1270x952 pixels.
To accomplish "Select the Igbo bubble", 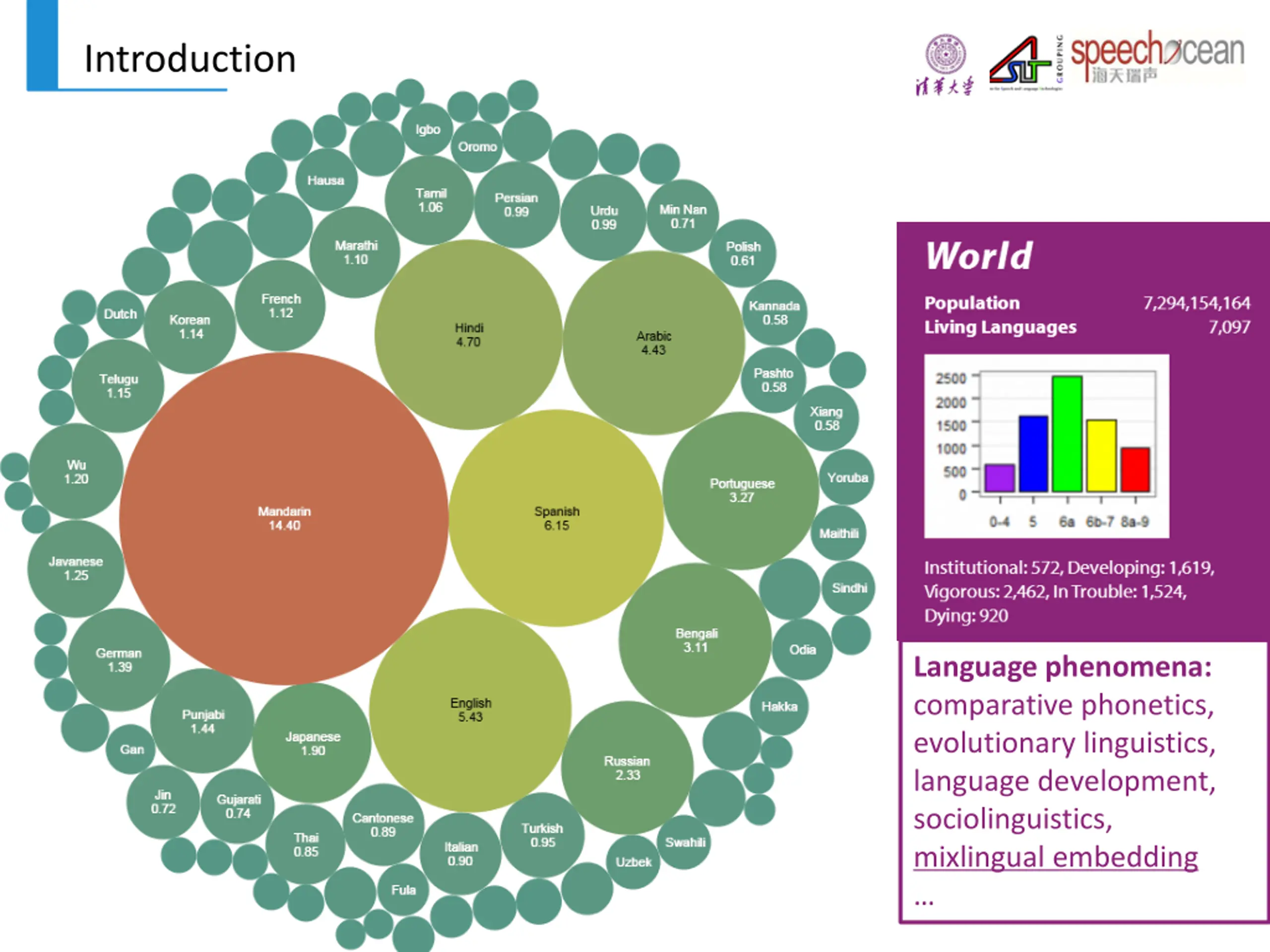I will [x=427, y=130].
